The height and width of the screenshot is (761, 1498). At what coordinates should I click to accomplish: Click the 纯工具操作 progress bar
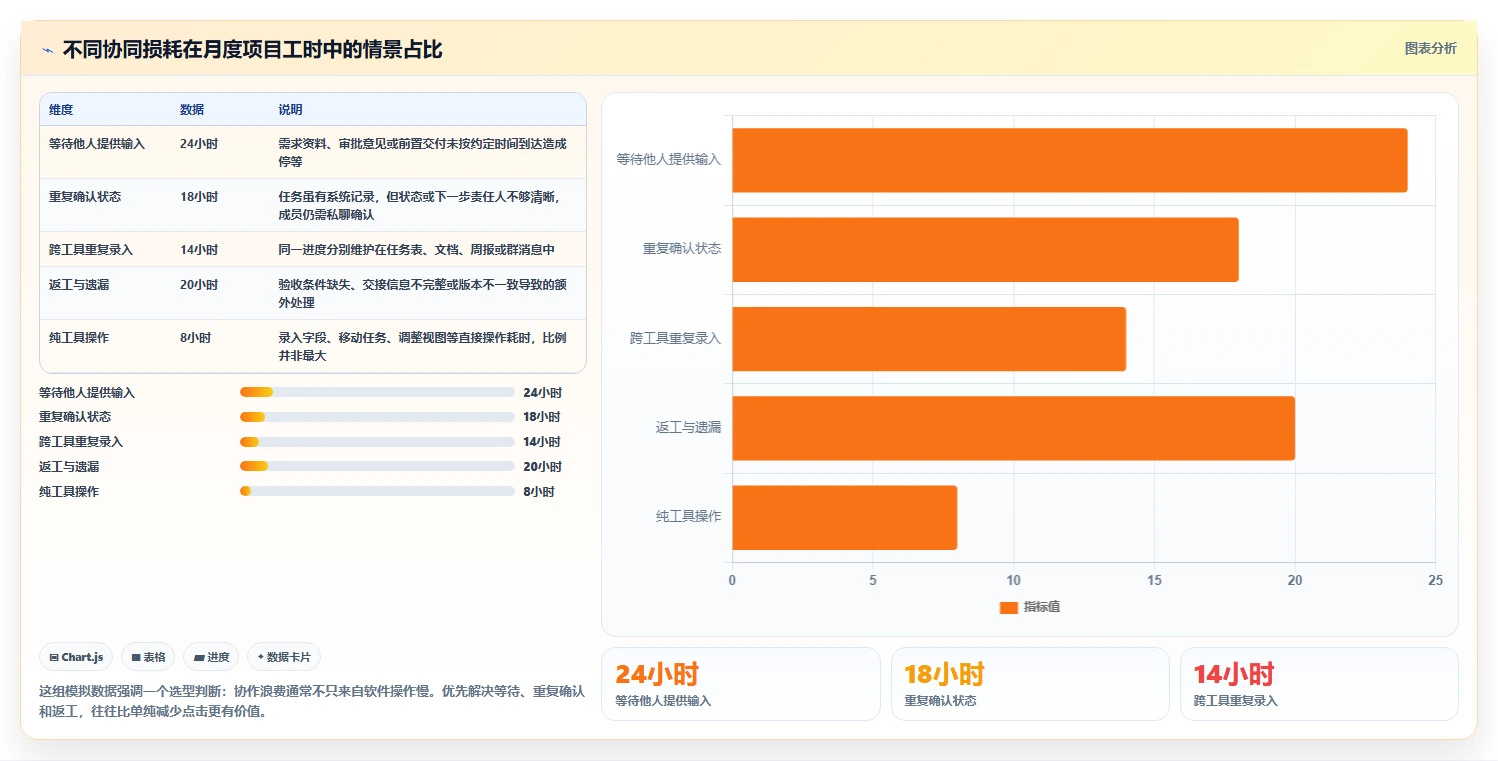[377, 491]
